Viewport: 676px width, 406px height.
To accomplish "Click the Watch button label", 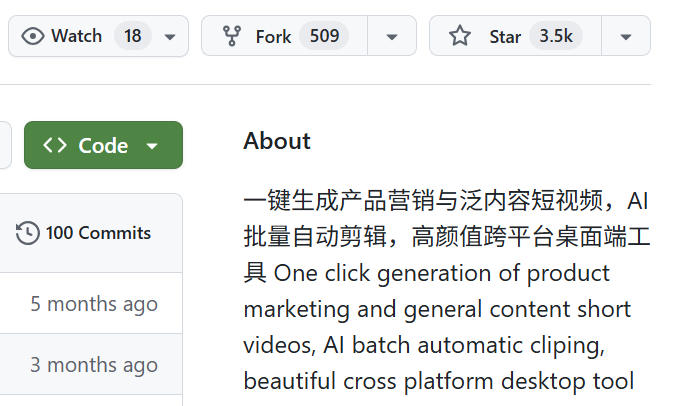I will pyautogui.click(x=77, y=36).
